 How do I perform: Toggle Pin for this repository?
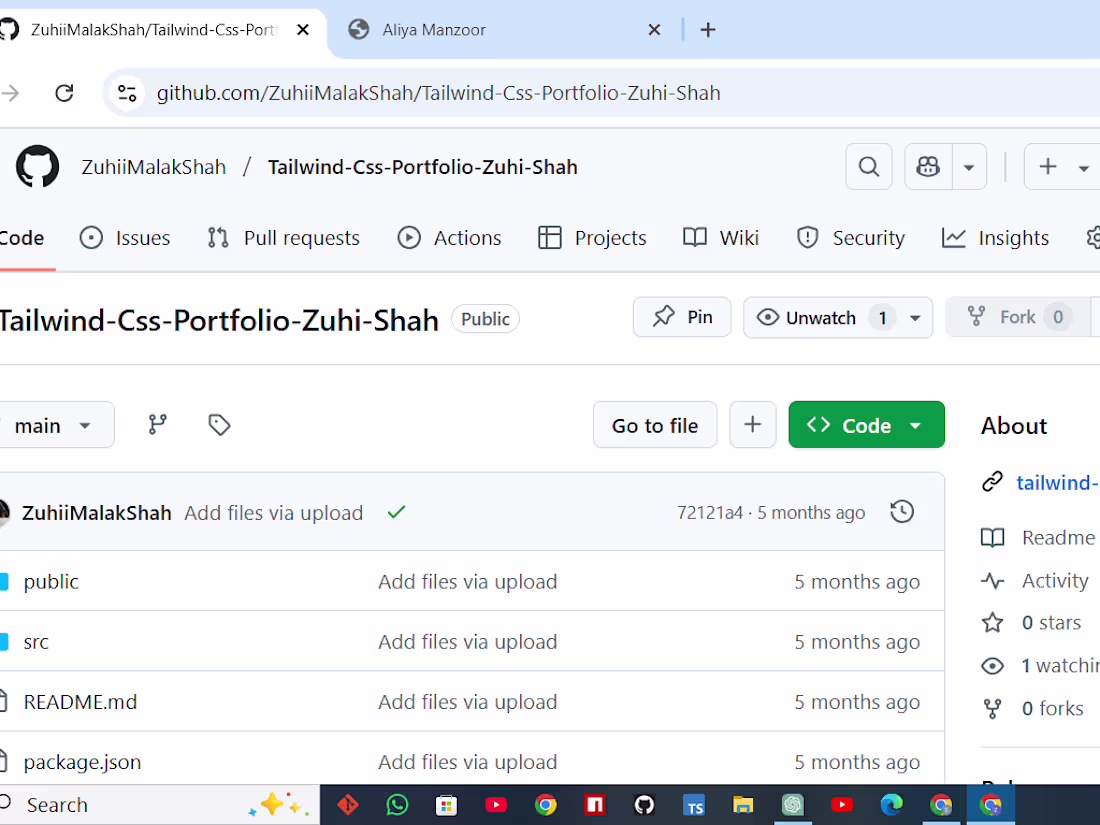tap(682, 317)
